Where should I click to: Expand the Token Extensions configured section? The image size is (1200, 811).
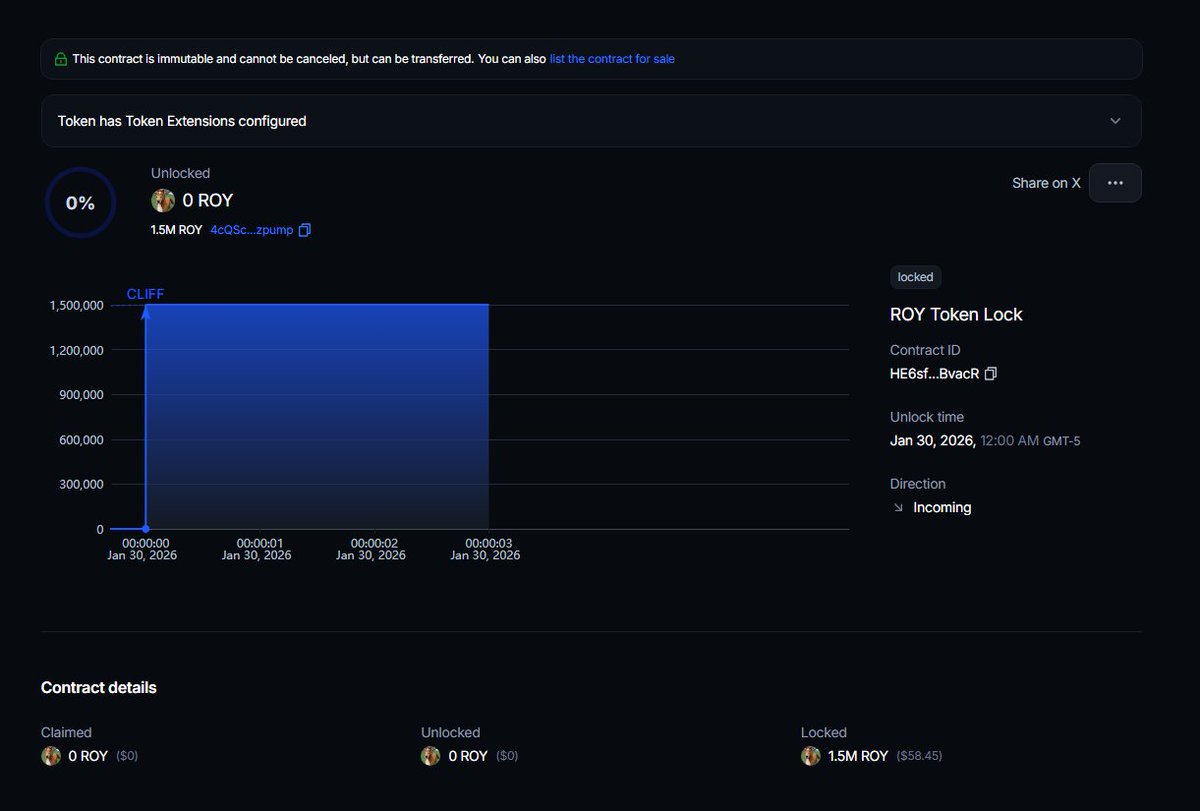point(590,120)
